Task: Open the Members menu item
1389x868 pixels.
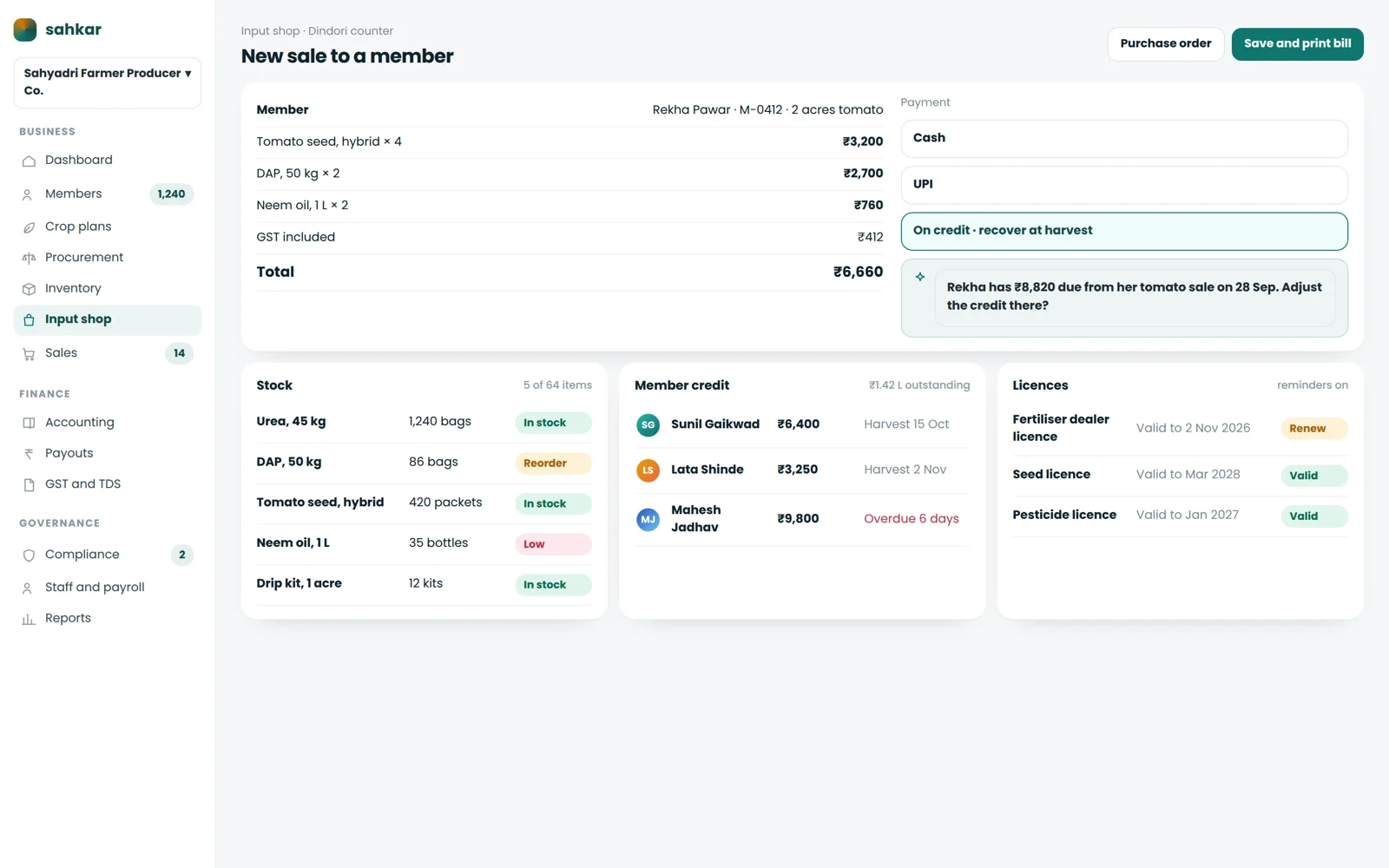Action: coord(108,194)
